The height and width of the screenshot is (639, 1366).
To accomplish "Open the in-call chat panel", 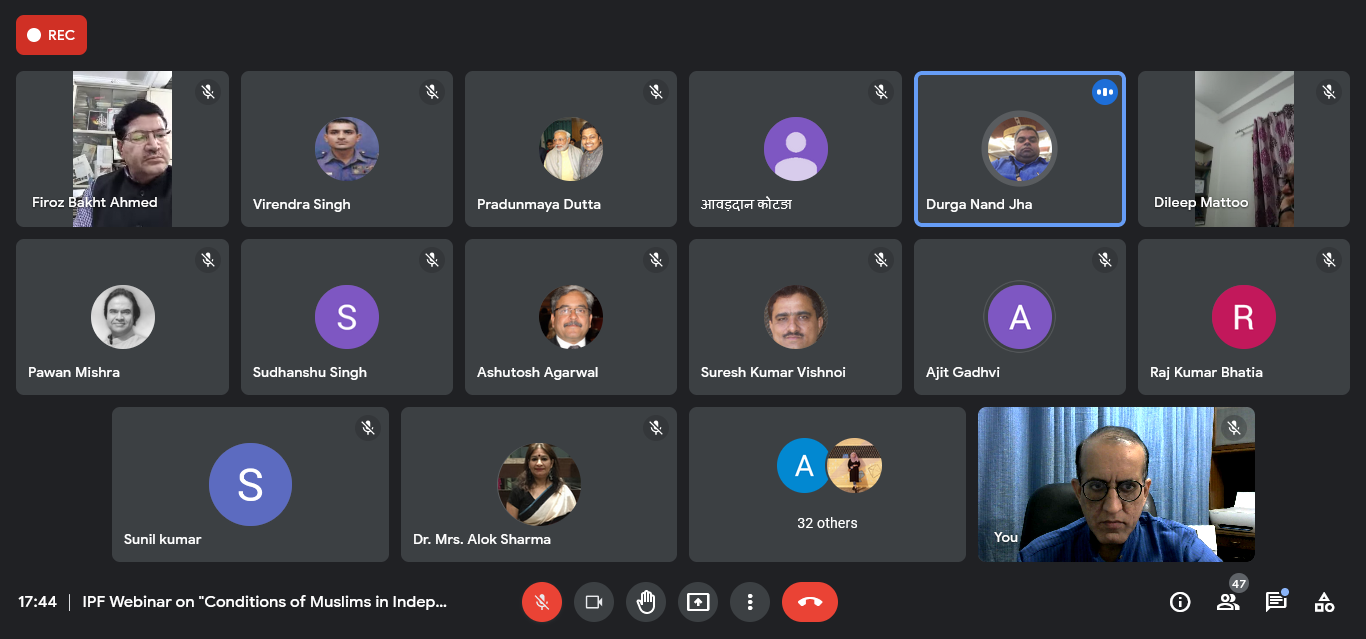I will click(x=1276, y=602).
